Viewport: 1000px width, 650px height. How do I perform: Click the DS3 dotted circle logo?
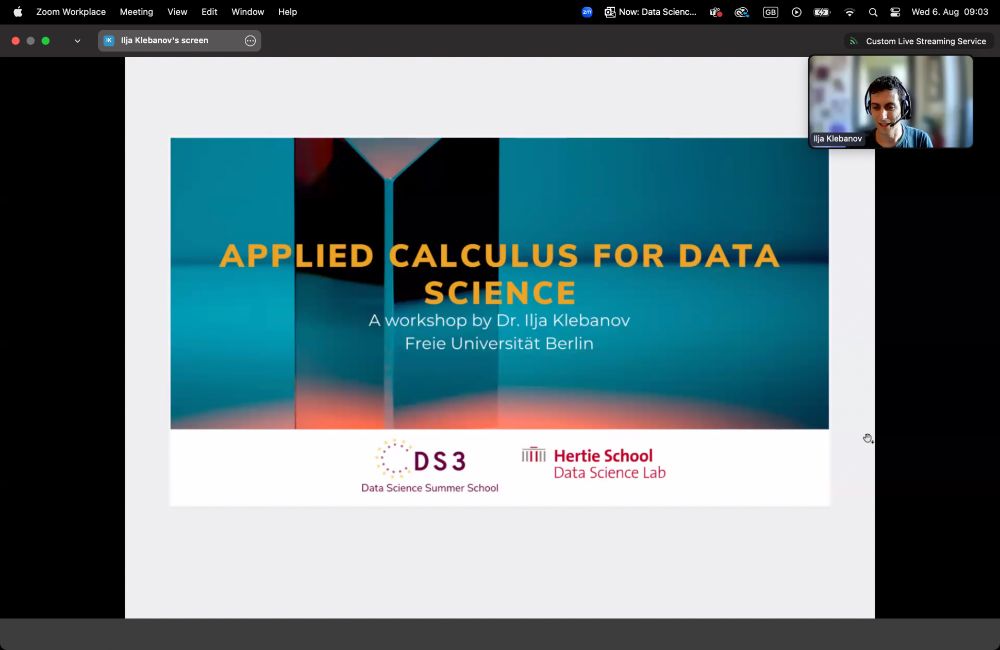pyautogui.click(x=393, y=459)
